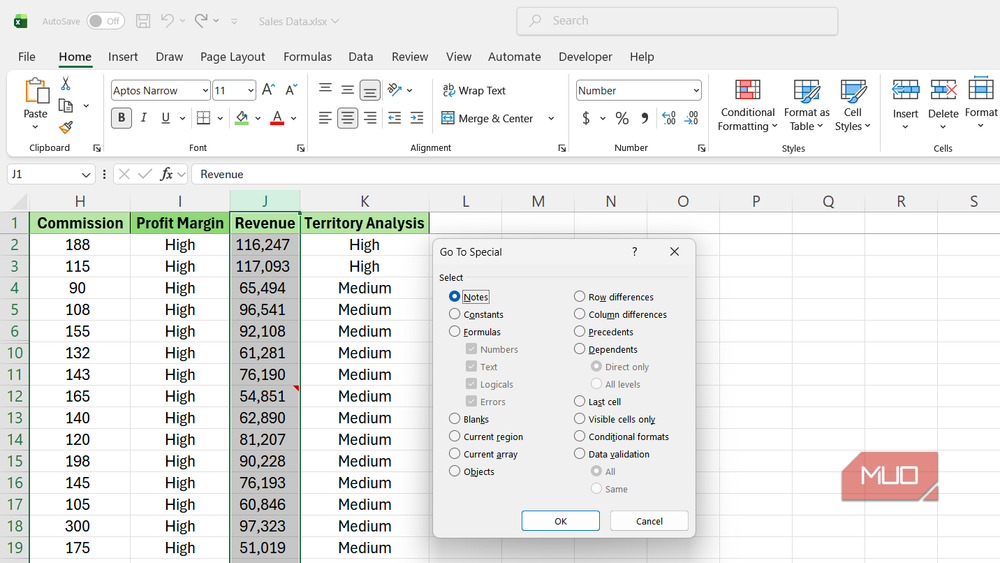Screen dimensions: 1000x563
Task: Click the Bottom Align icon
Action: pyautogui.click(x=370, y=90)
